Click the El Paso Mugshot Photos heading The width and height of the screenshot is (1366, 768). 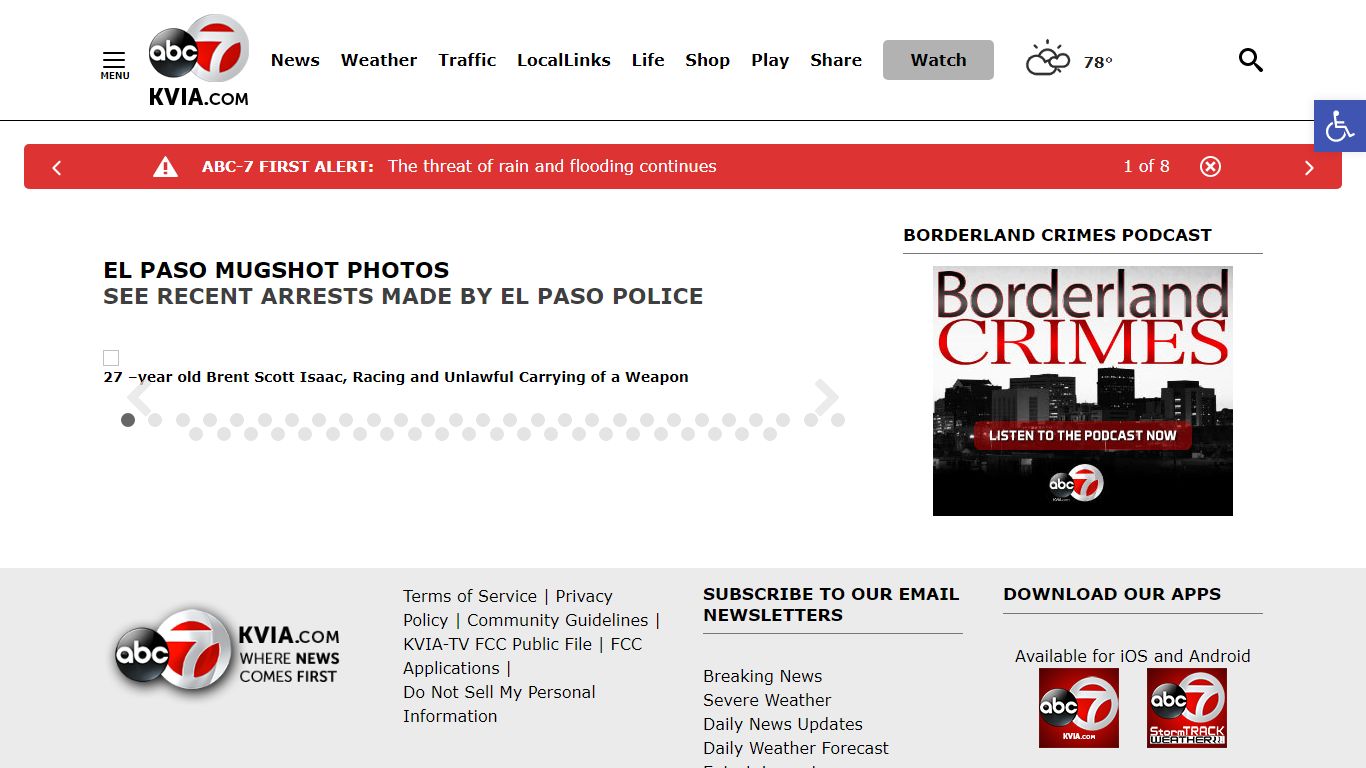click(x=276, y=270)
